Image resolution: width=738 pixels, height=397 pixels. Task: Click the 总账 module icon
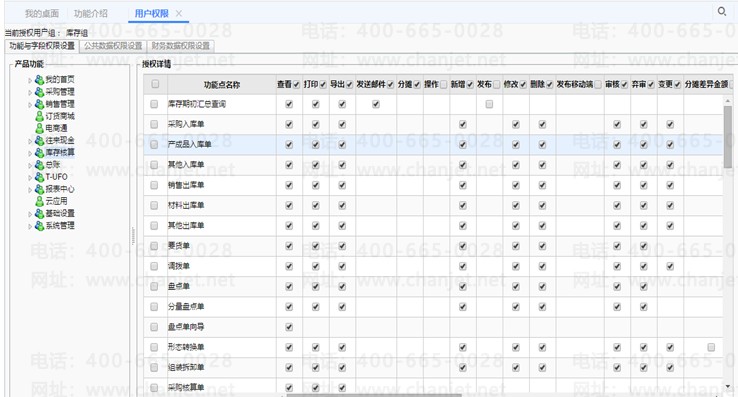[40, 165]
